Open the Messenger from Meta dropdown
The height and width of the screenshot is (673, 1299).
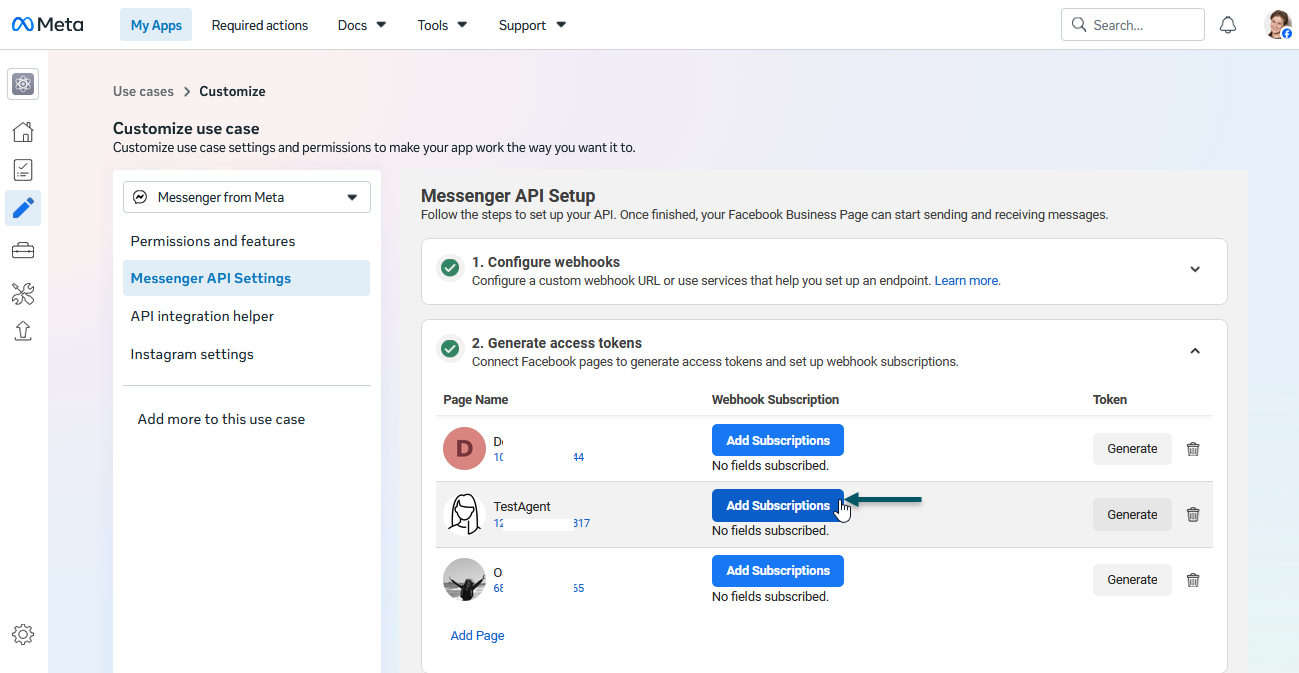(x=247, y=197)
